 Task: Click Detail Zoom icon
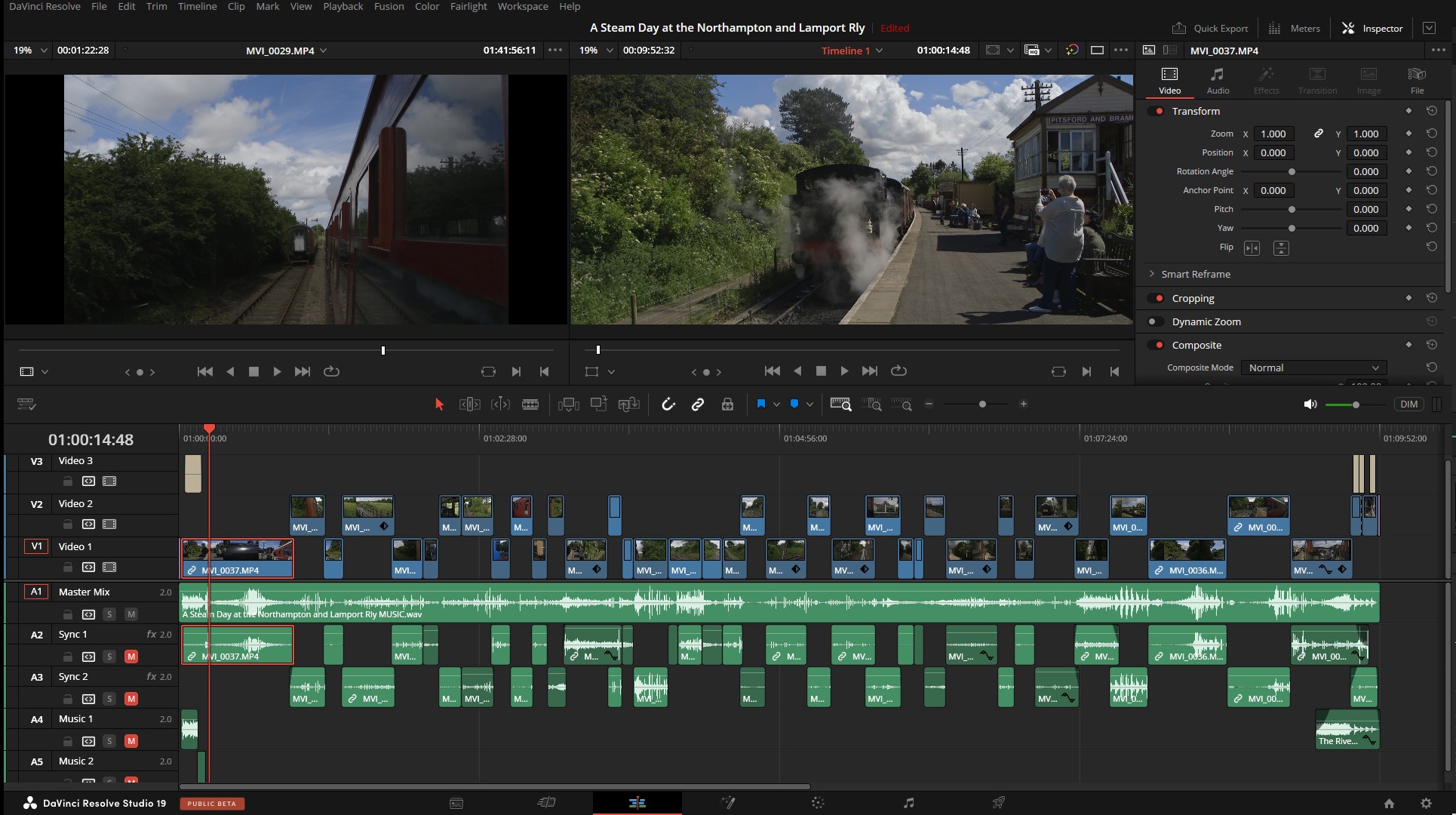click(872, 404)
